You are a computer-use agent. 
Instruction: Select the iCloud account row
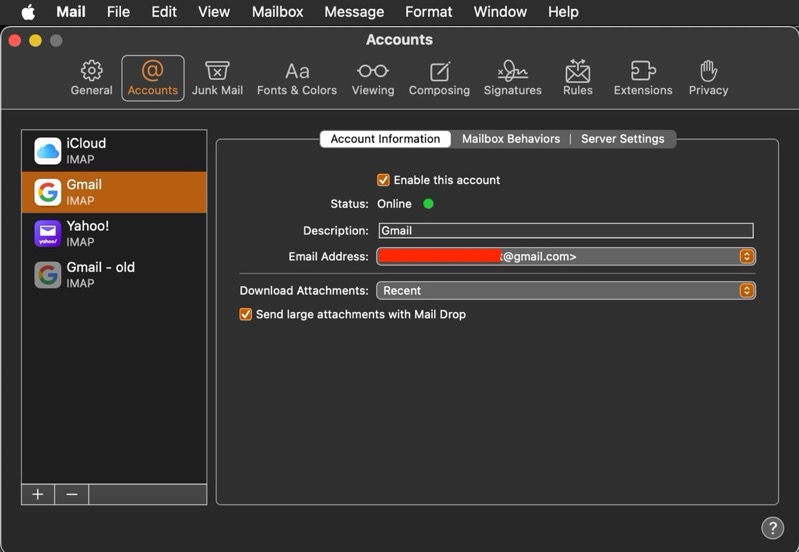click(x=114, y=151)
